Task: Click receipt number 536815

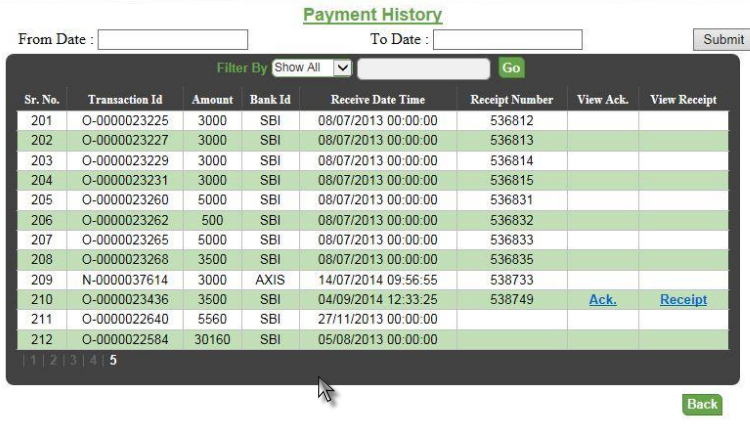Action: (x=512, y=180)
